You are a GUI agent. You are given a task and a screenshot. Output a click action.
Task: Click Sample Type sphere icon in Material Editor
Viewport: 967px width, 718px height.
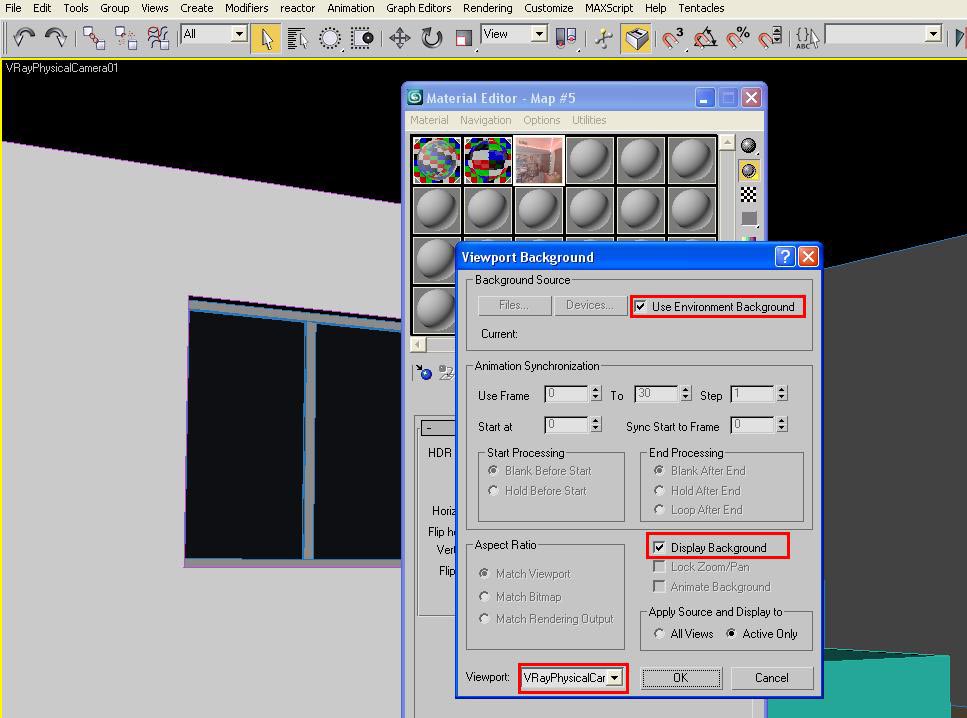tap(748, 146)
